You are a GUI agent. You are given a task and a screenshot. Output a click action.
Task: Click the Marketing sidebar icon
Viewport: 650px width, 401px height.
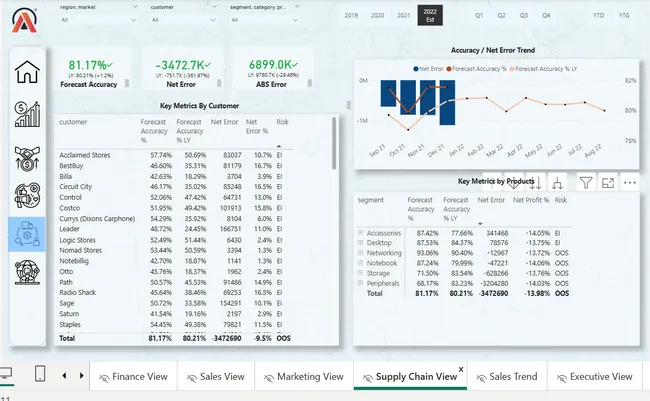coord(28,195)
